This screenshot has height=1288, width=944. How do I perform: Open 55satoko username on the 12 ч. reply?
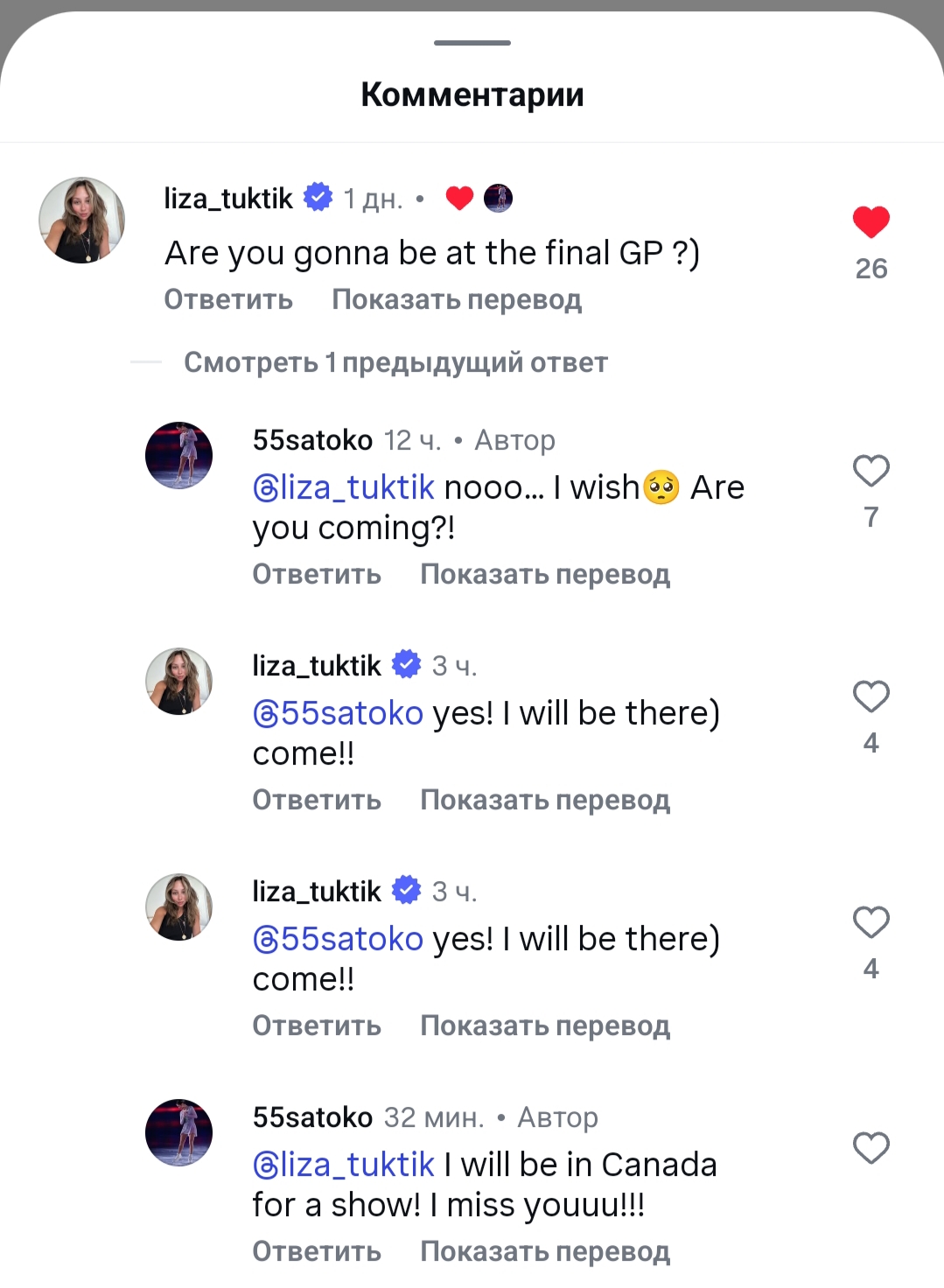[312, 440]
